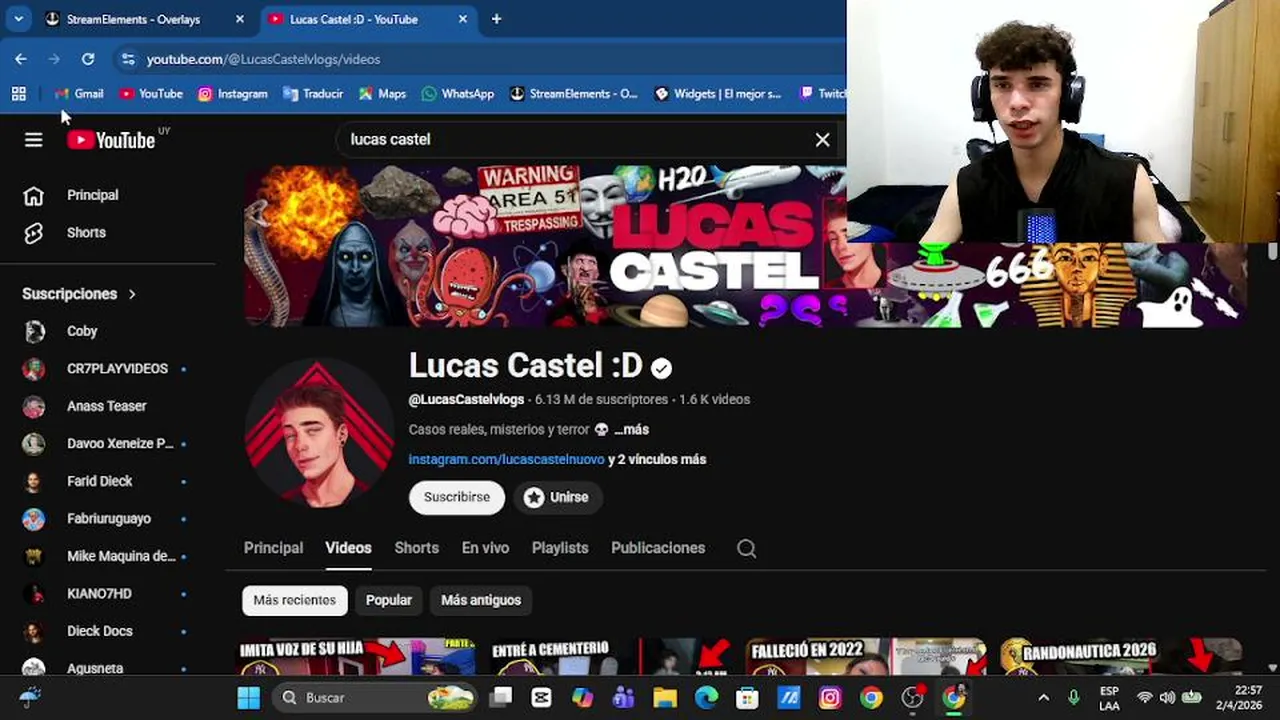Image resolution: width=1280 pixels, height=720 pixels.
Task: Open a new browser tab
Action: click(x=496, y=19)
